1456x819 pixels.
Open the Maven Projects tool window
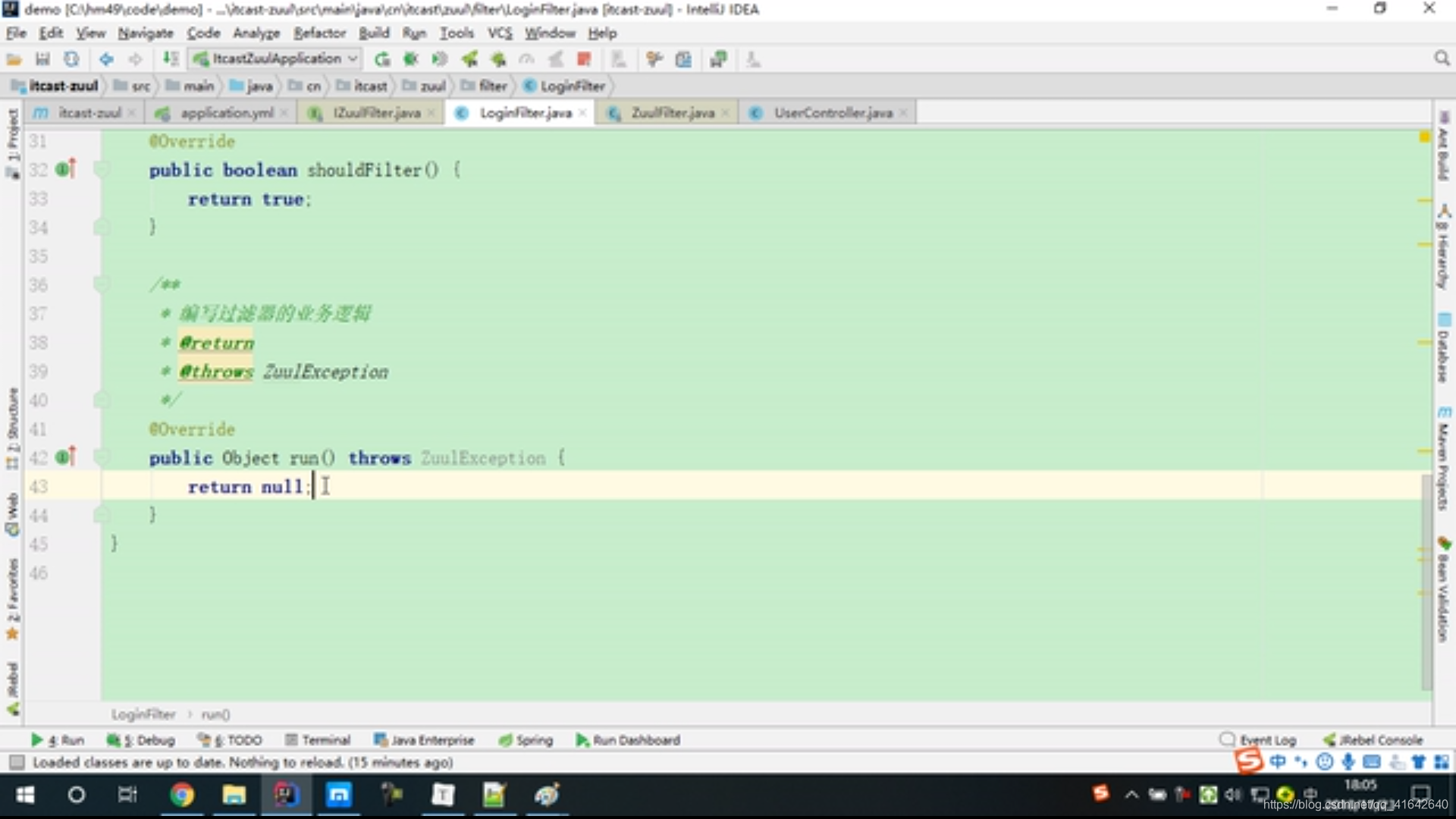[x=1443, y=459]
